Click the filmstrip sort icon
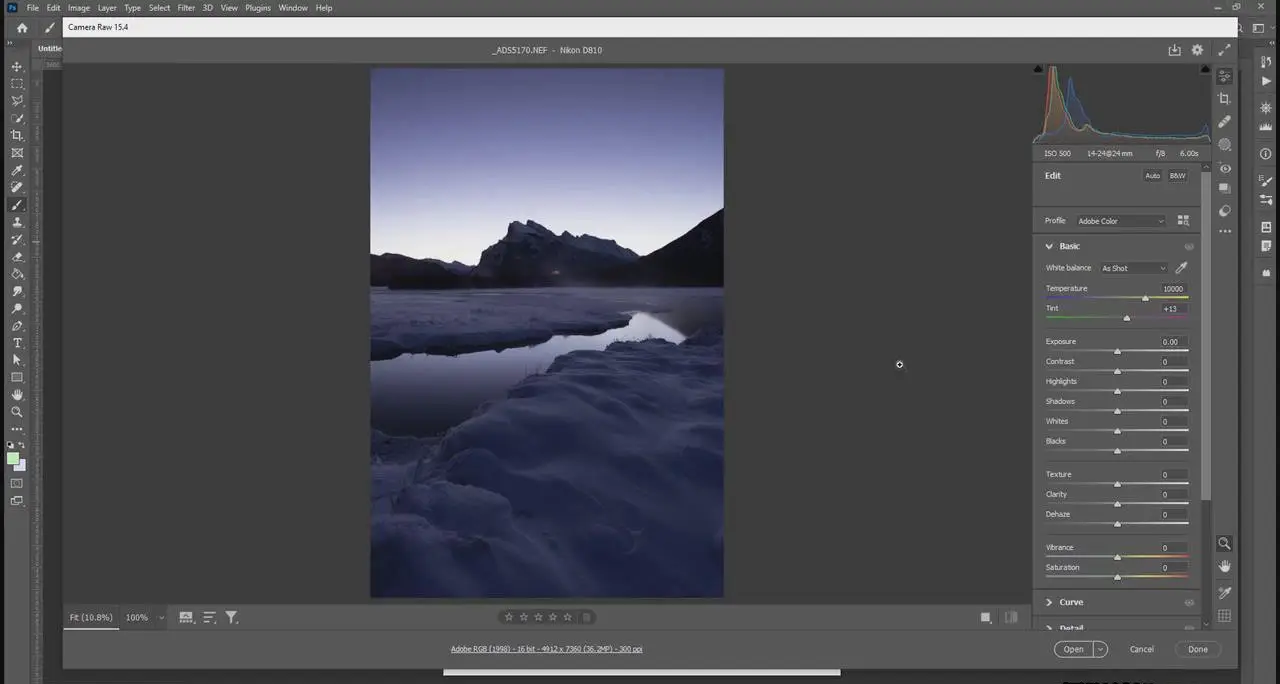This screenshot has height=684, width=1280. 209,618
